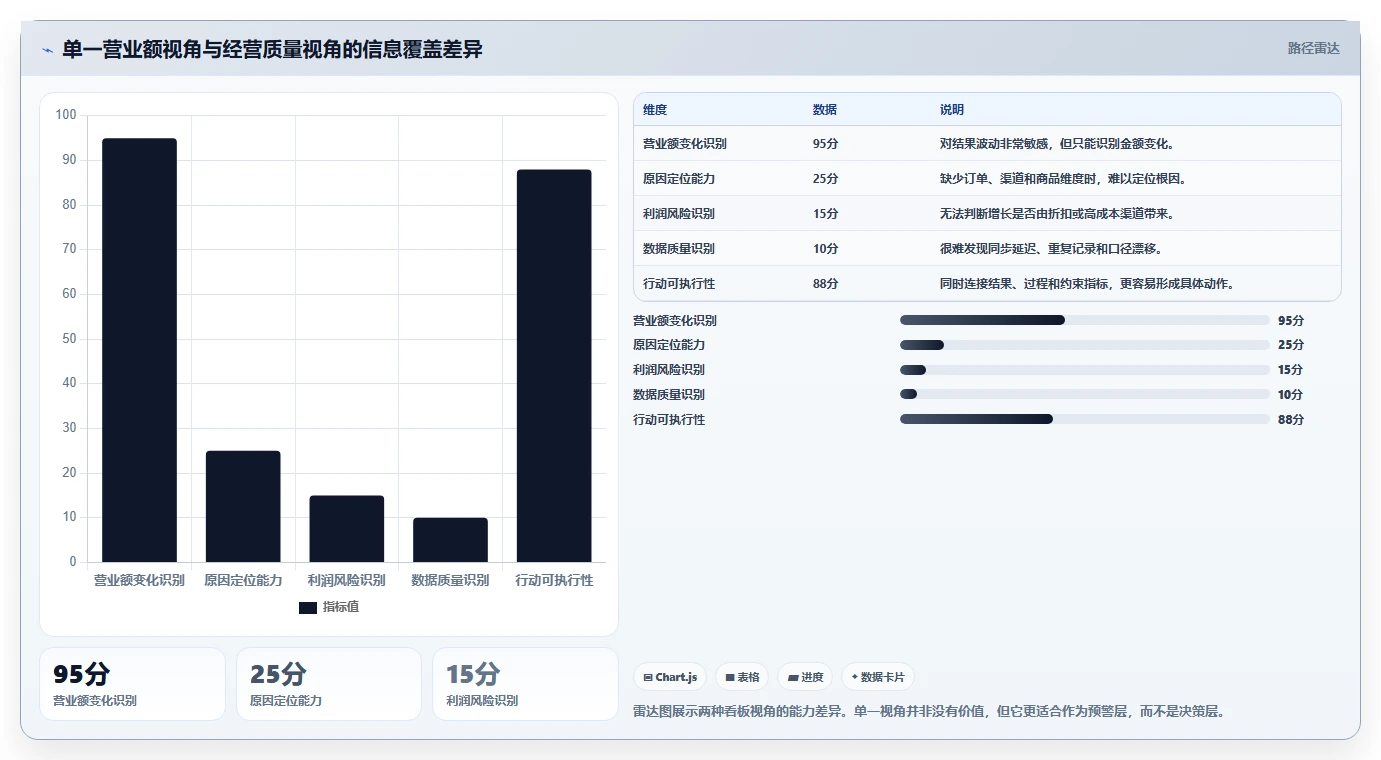Click the dashboard title 单一营业额视角与经营质量视角
The width and height of the screenshot is (1381, 760).
tap(272, 49)
